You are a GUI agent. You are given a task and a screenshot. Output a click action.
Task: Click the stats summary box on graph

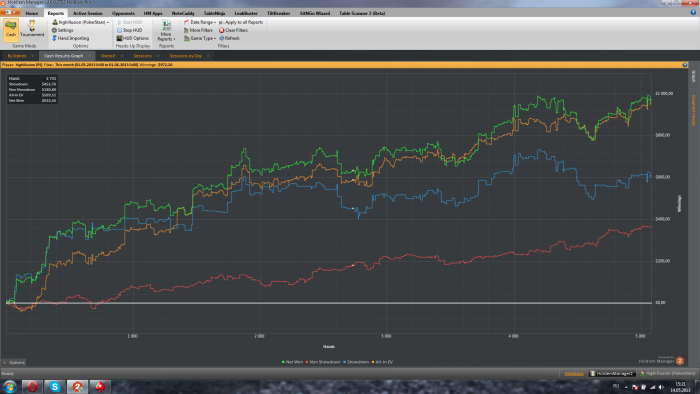(x=32, y=89)
